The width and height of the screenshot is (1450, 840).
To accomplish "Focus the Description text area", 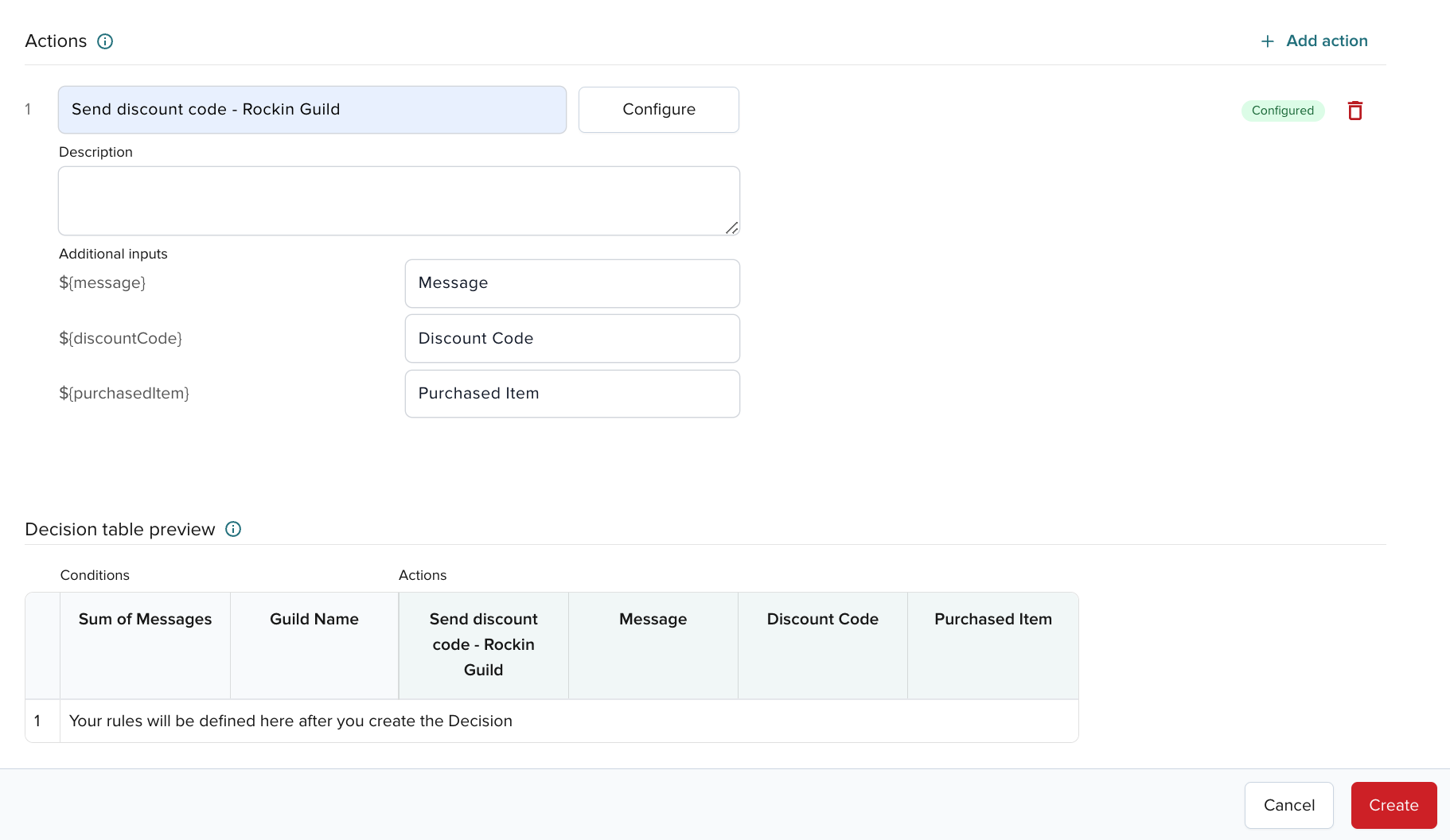I will [x=398, y=200].
